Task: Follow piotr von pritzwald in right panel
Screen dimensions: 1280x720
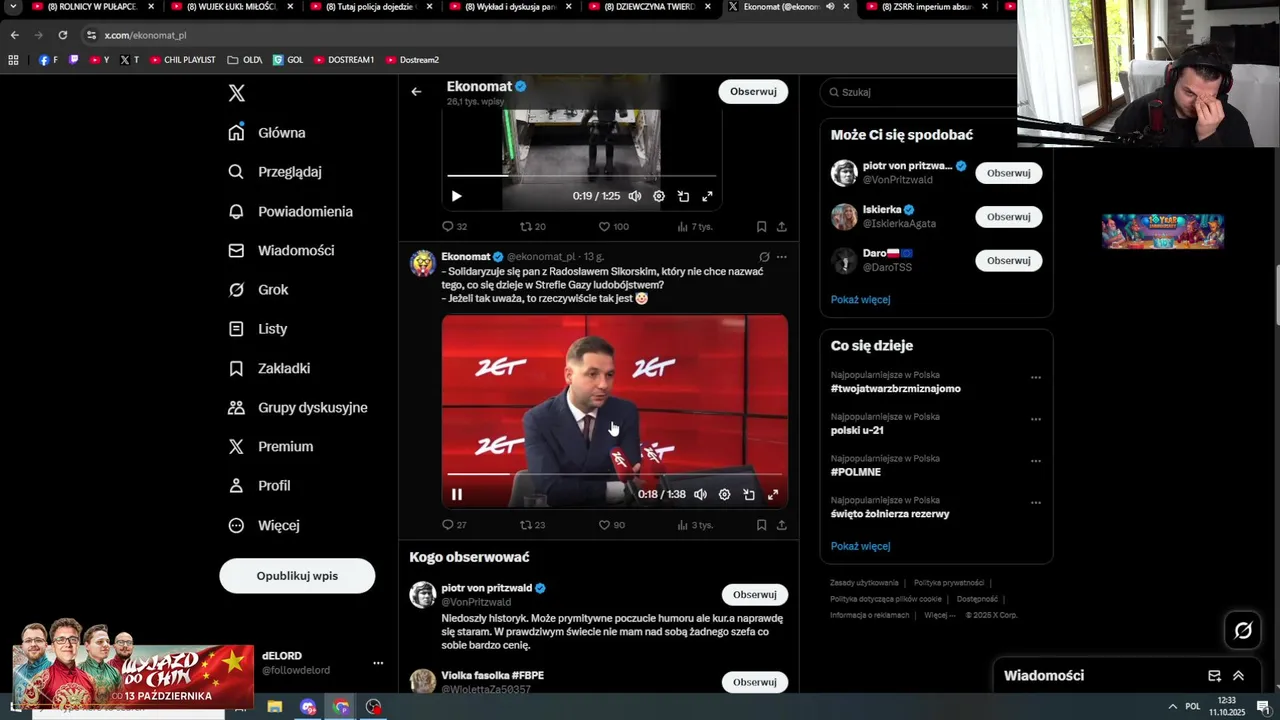Action: click(1008, 173)
